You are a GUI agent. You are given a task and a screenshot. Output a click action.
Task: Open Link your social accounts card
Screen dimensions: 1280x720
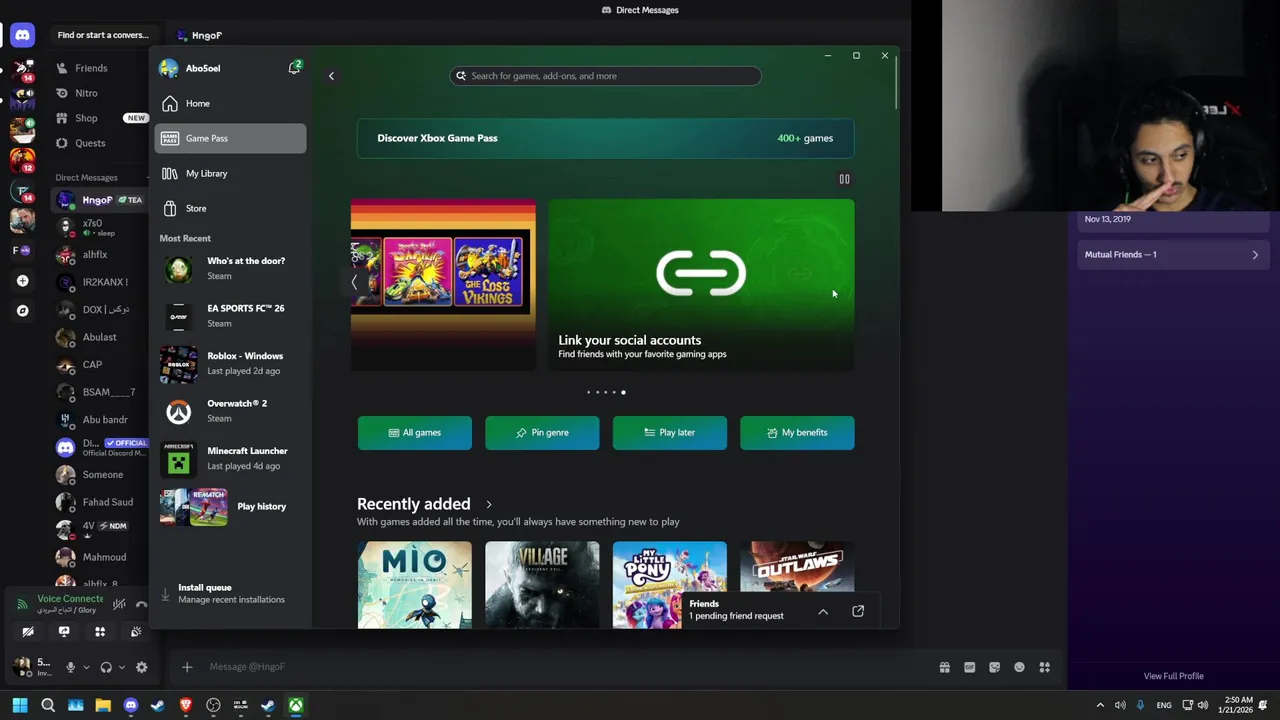point(701,285)
